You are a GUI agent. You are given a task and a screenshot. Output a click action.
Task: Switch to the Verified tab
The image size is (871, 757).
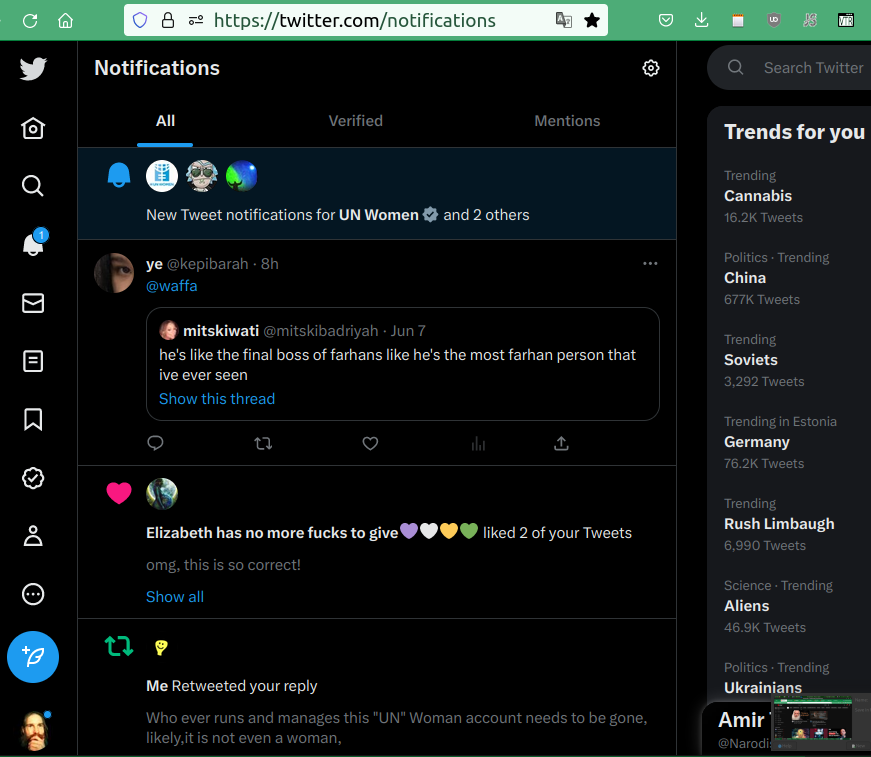[356, 121]
